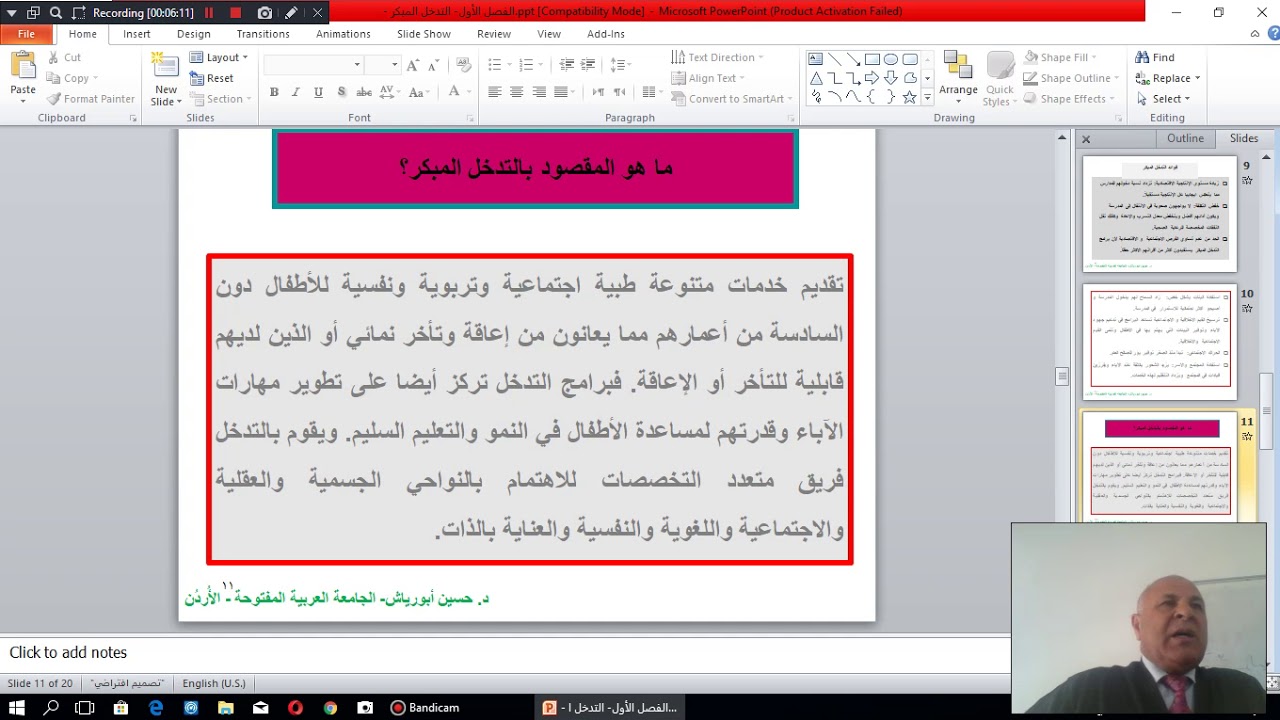Activate the Bandicam drawing pencil tool
This screenshot has width=1280, height=720.
click(290, 13)
